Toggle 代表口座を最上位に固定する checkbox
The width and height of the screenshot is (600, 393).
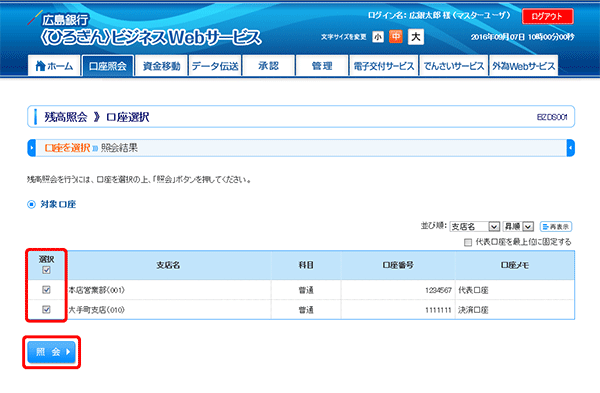[x=468, y=242]
